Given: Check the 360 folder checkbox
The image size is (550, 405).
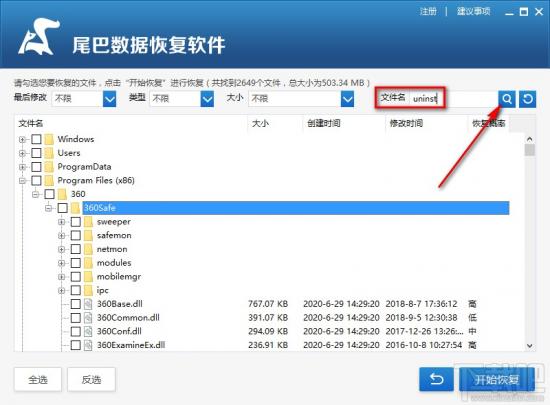Looking at the screenshot, I should 49,194.
